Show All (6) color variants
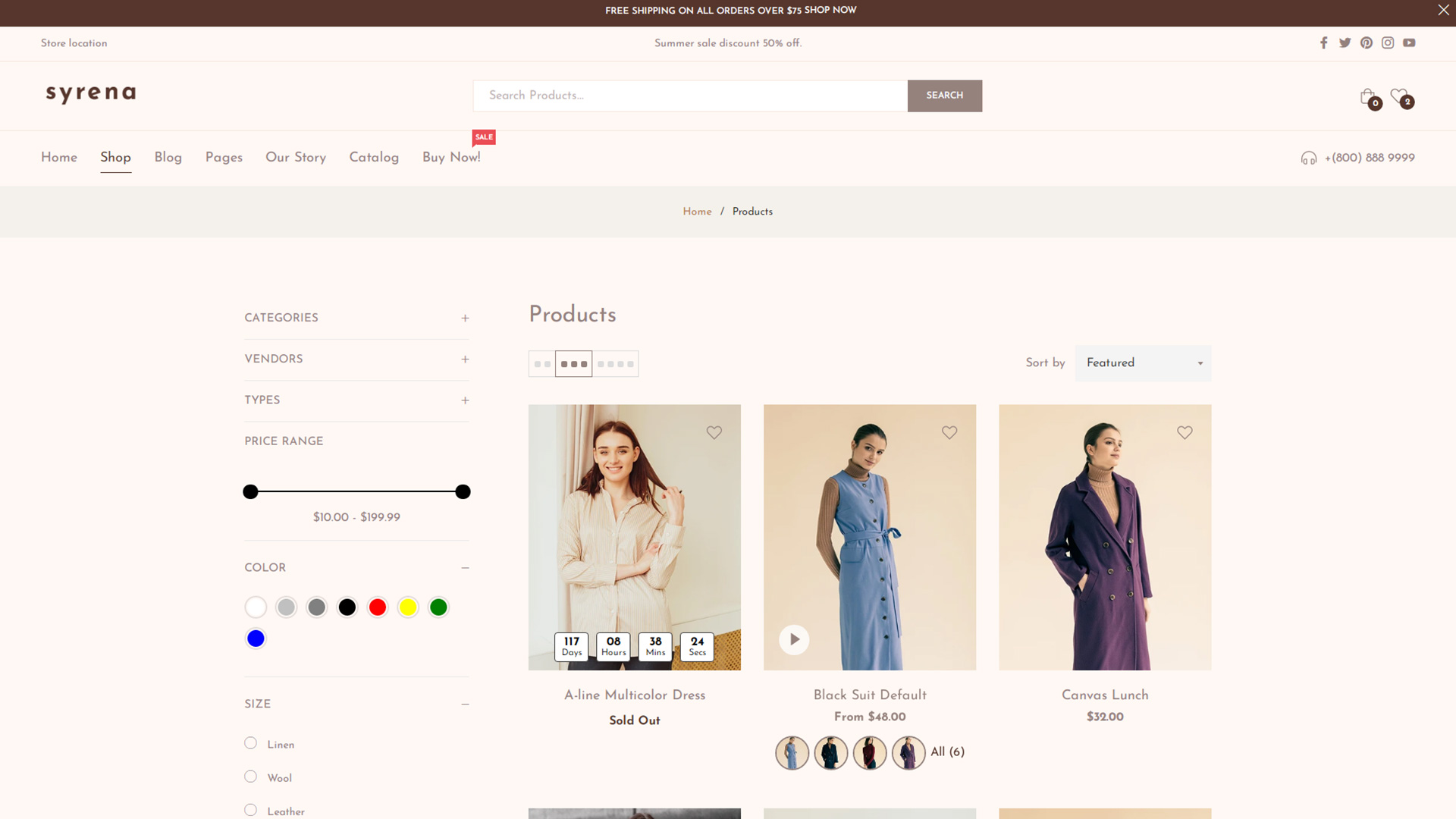Screen dimensions: 1456x819 (948, 752)
